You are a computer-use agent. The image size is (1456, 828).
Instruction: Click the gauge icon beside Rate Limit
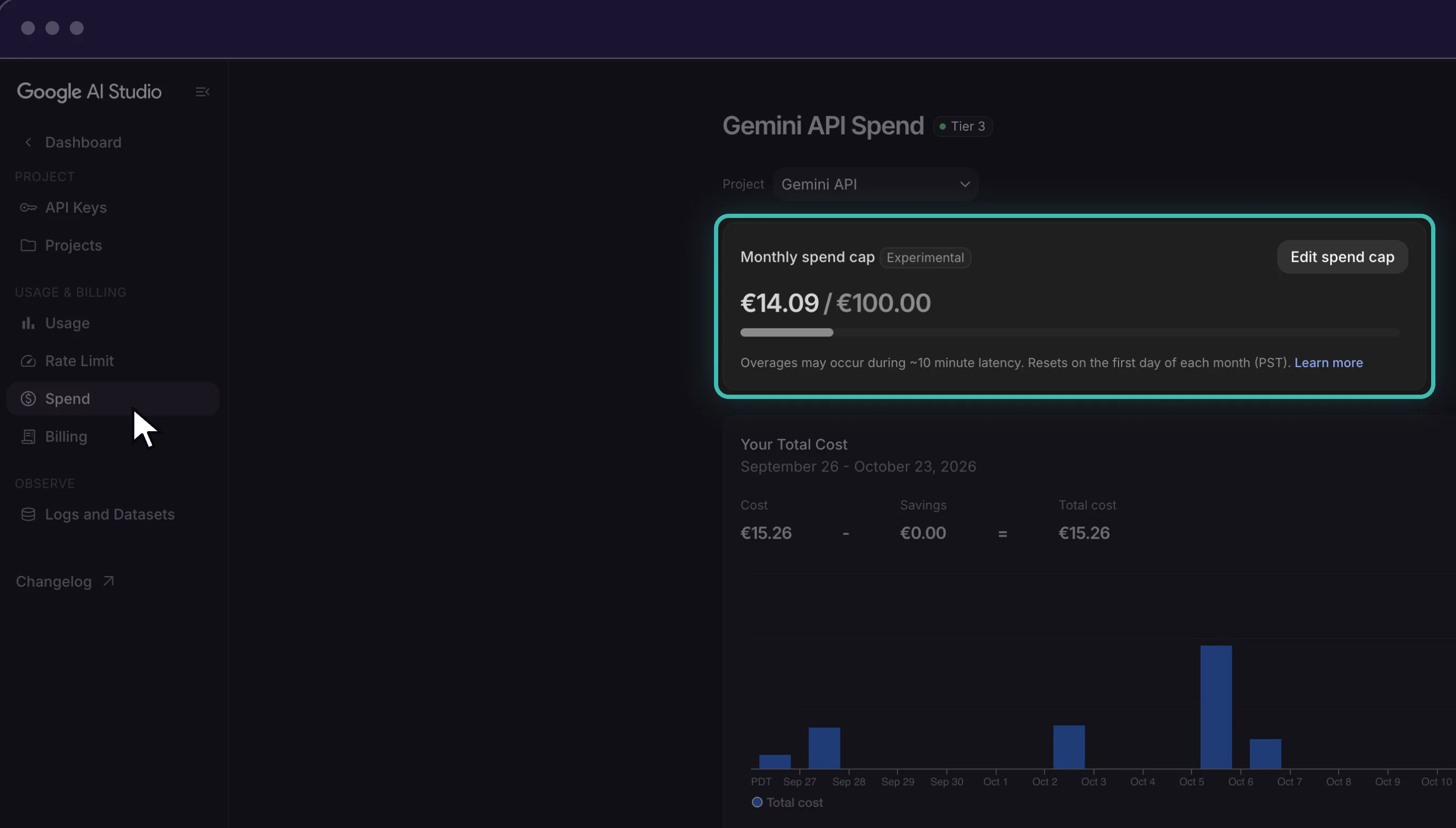(28, 361)
